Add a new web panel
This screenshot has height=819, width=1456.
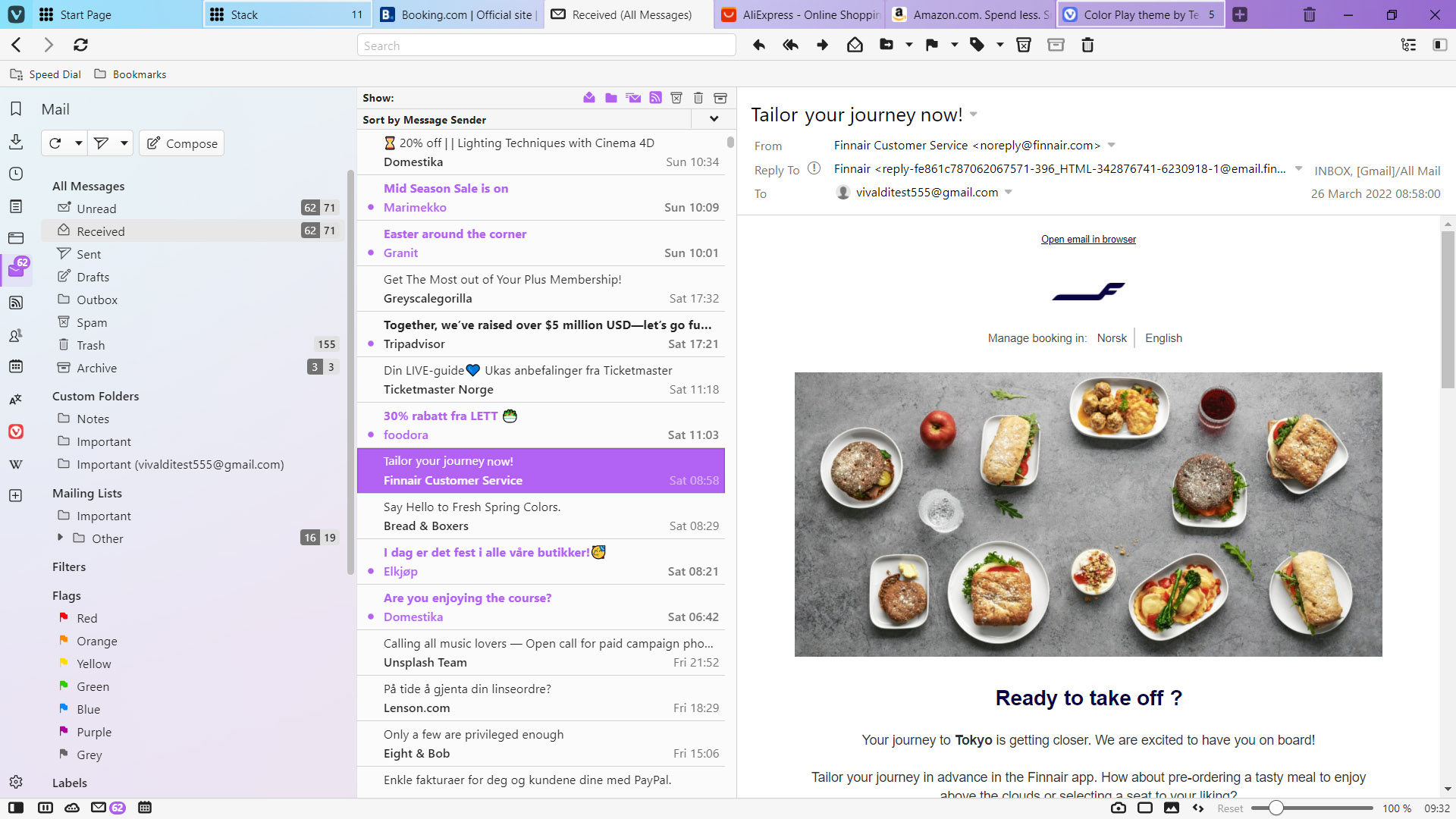tap(16, 495)
